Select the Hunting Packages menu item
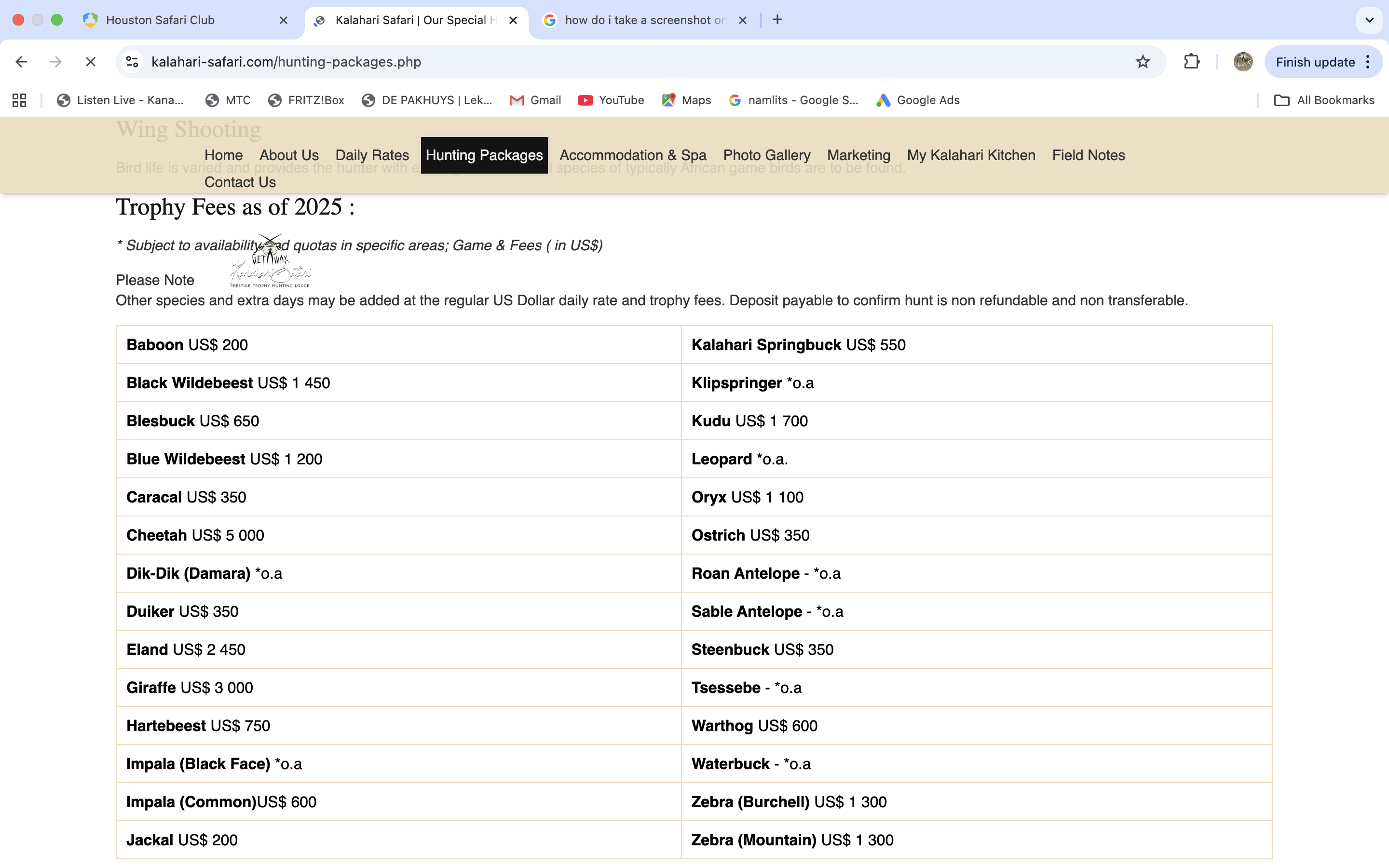 tap(484, 155)
